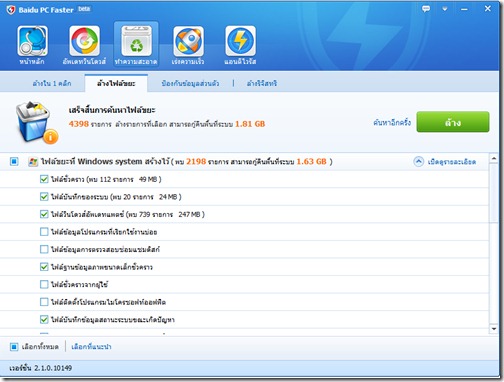Click the list scrollbar up arrow
The height and width of the screenshot is (382, 504).
point(494,158)
